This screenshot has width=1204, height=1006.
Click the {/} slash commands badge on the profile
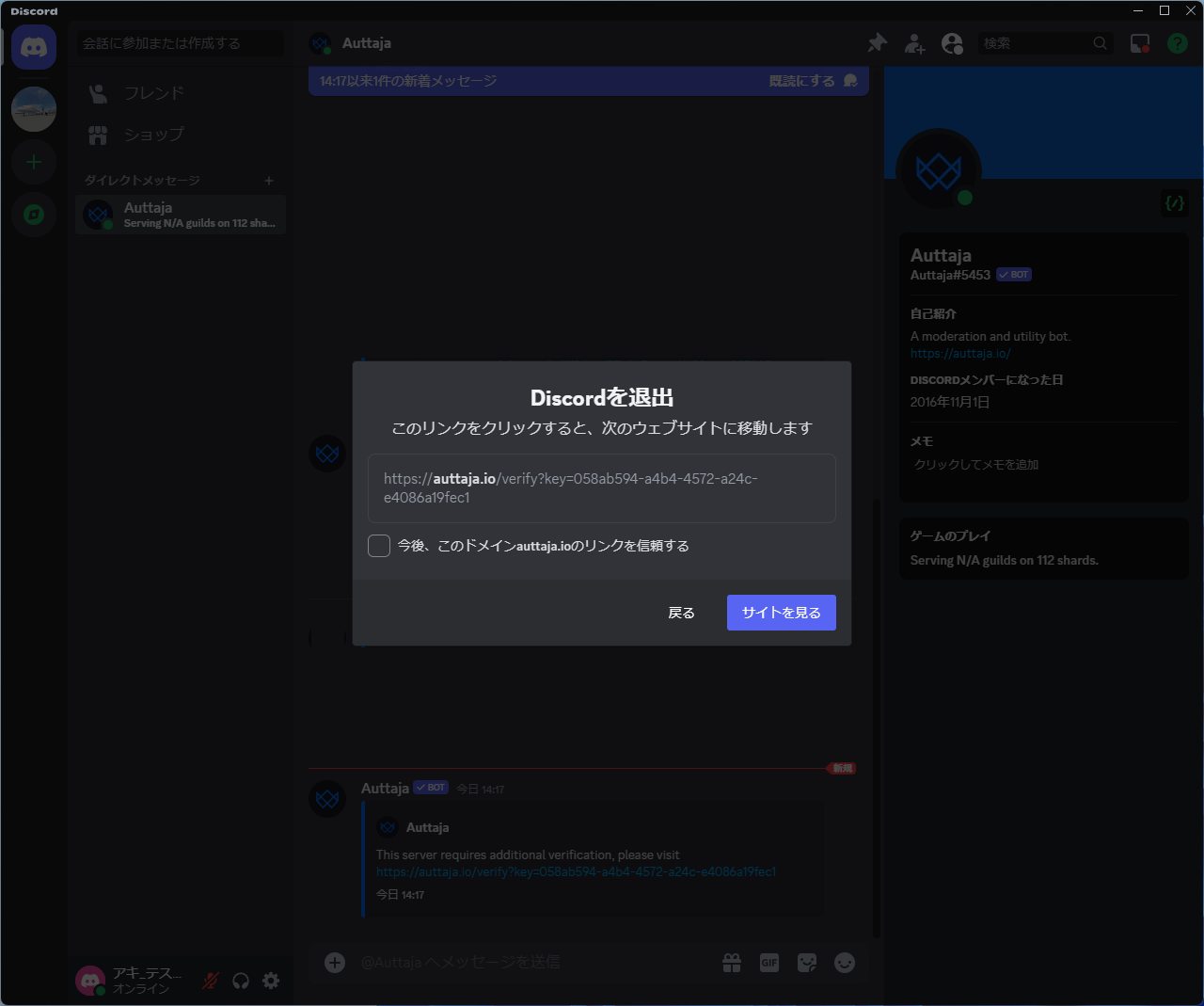coord(1173,203)
